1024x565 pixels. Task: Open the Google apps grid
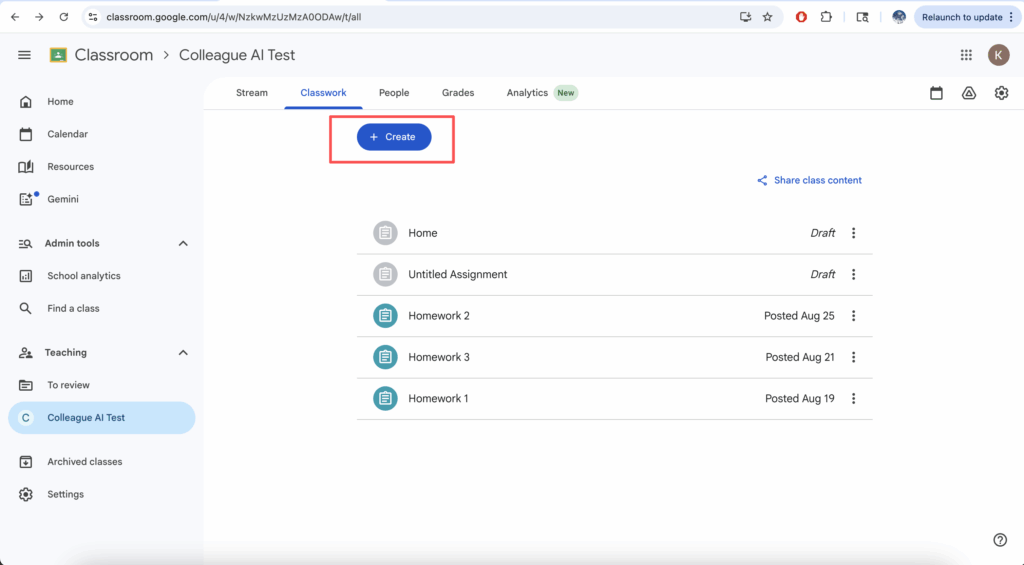966,55
